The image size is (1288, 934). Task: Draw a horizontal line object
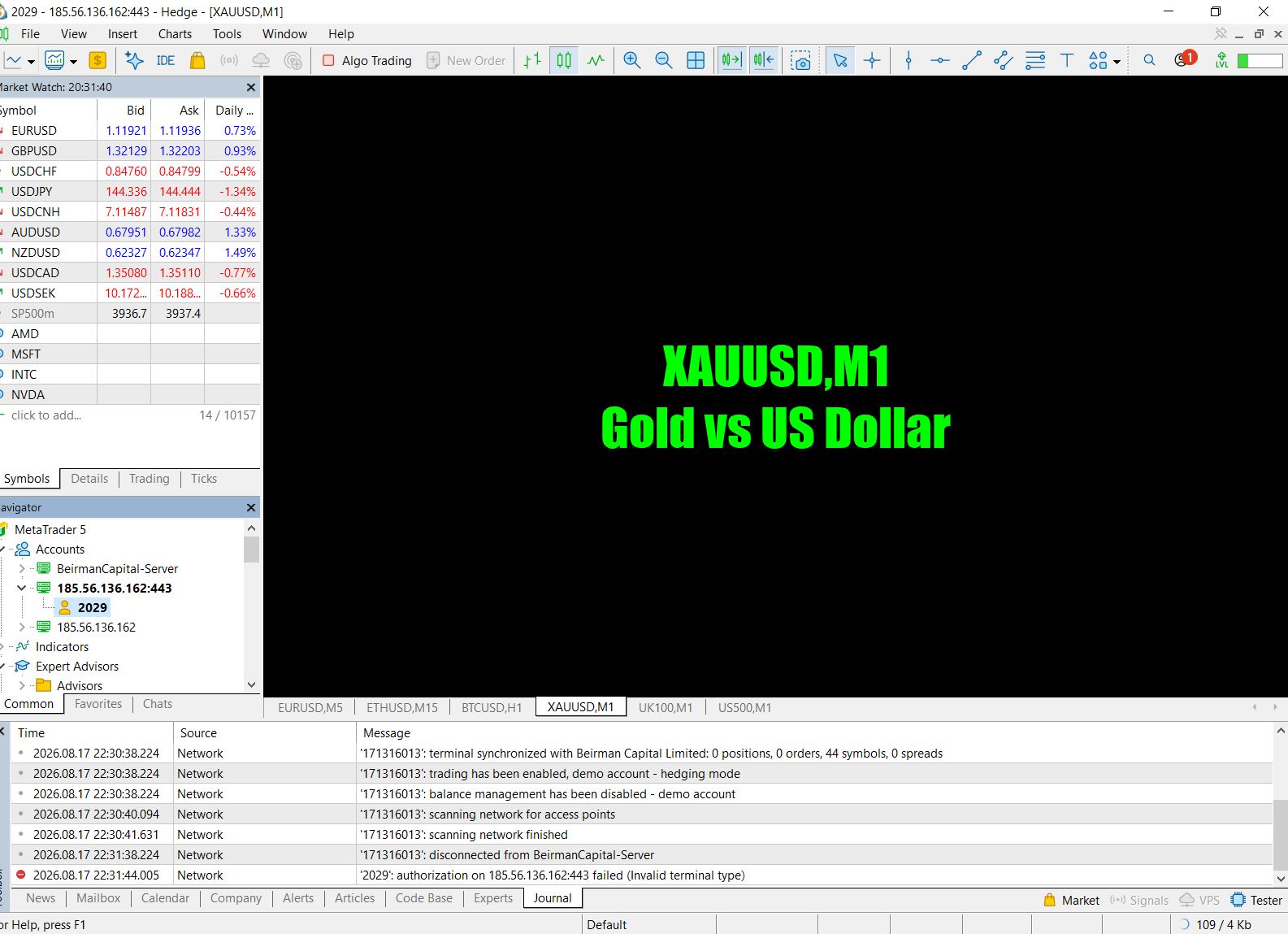(940, 60)
